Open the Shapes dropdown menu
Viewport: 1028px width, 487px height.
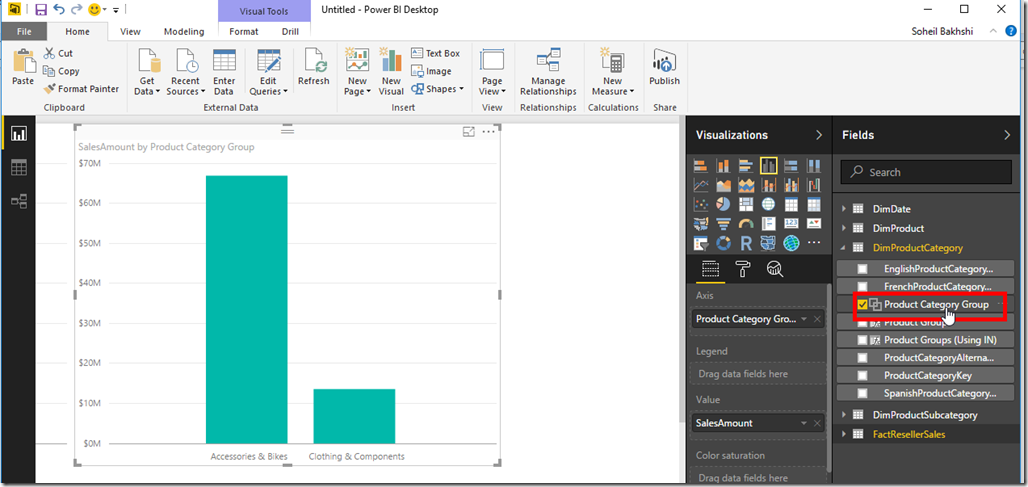[437, 89]
